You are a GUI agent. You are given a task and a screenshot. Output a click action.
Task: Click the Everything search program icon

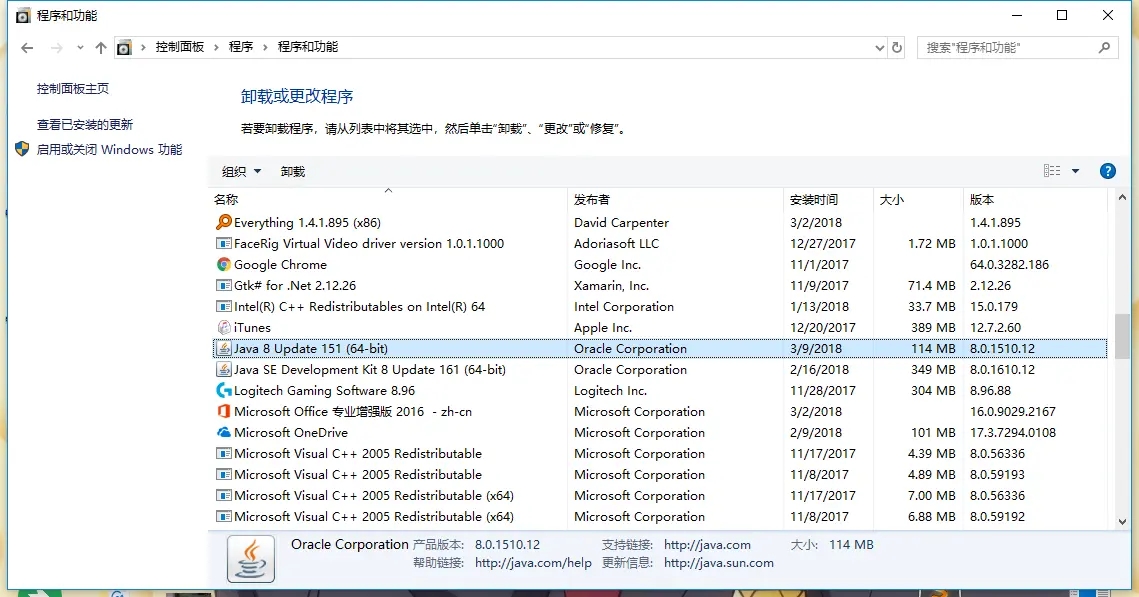click(x=224, y=223)
